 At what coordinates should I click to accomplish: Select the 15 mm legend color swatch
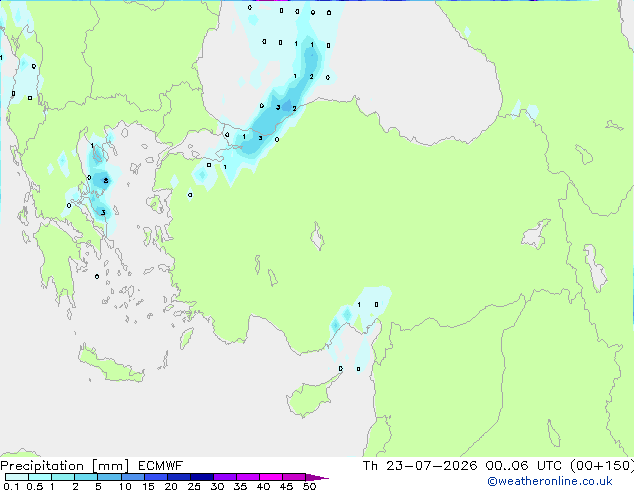156,477
